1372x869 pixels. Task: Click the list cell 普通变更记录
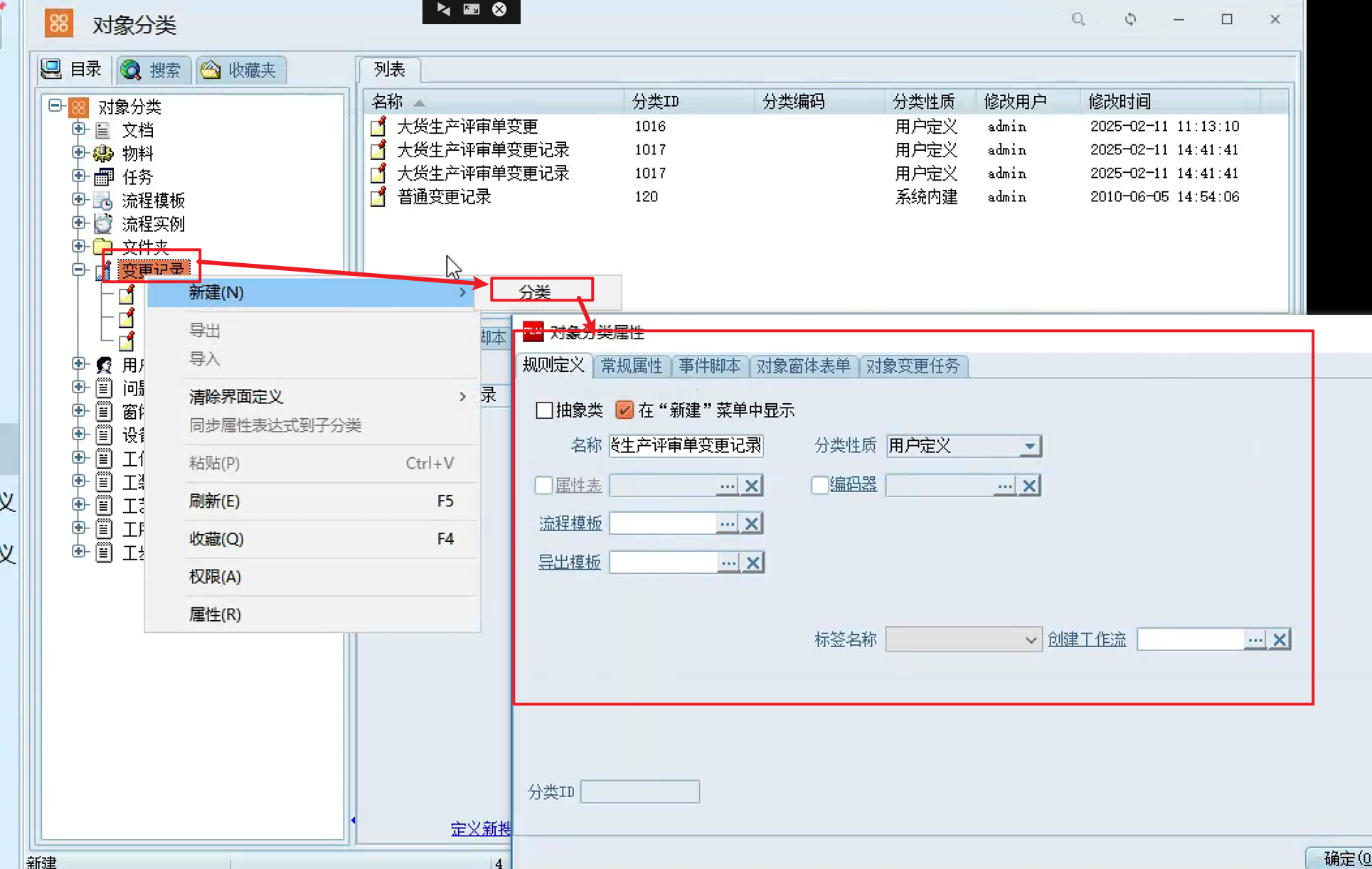point(445,197)
